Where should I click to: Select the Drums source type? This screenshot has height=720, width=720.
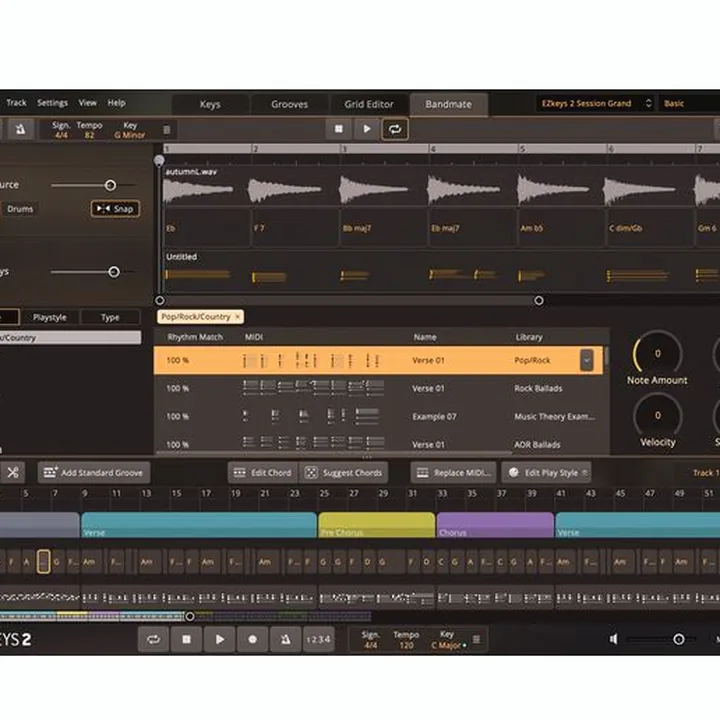[x=20, y=209]
